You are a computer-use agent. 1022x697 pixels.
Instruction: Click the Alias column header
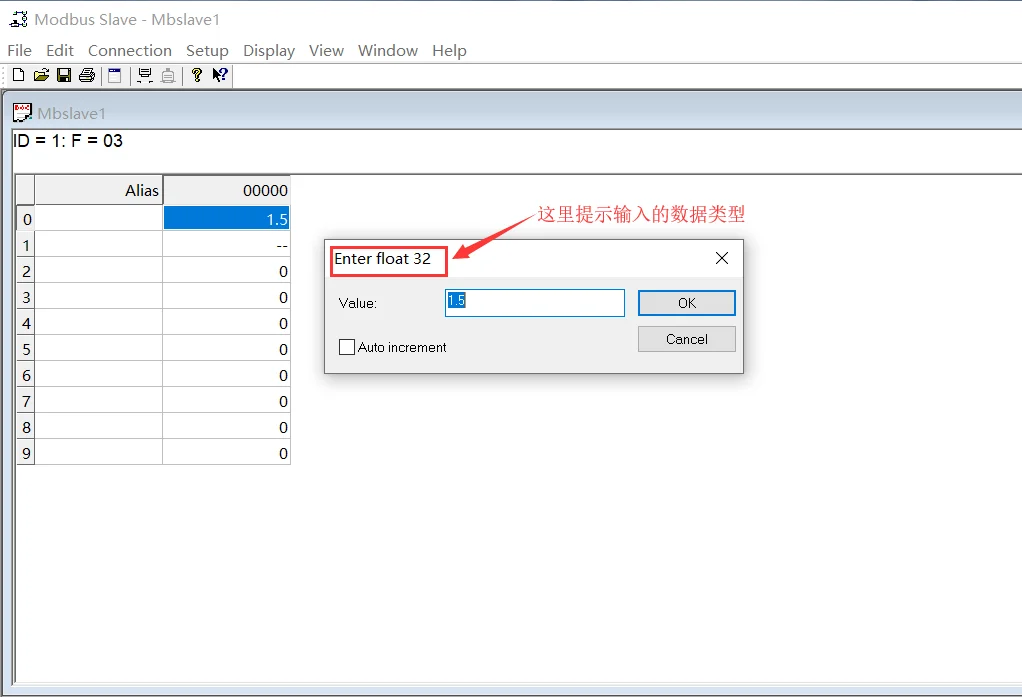click(98, 190)
